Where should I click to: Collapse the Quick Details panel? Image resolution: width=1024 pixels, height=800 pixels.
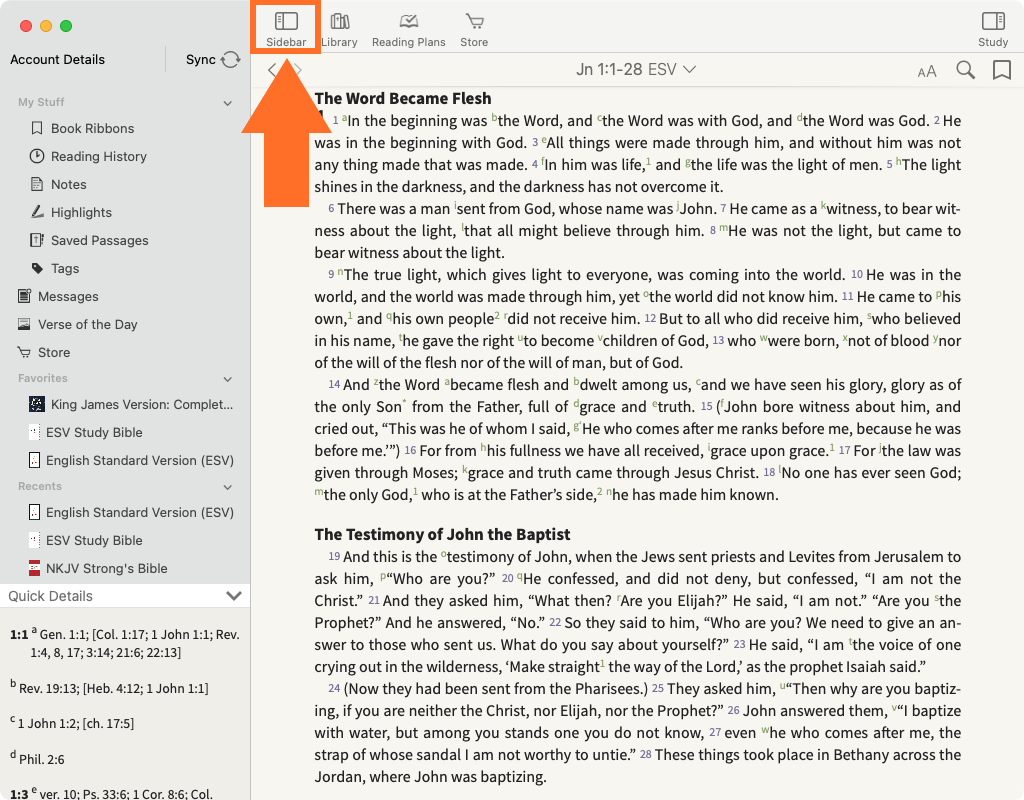point(234,596)
